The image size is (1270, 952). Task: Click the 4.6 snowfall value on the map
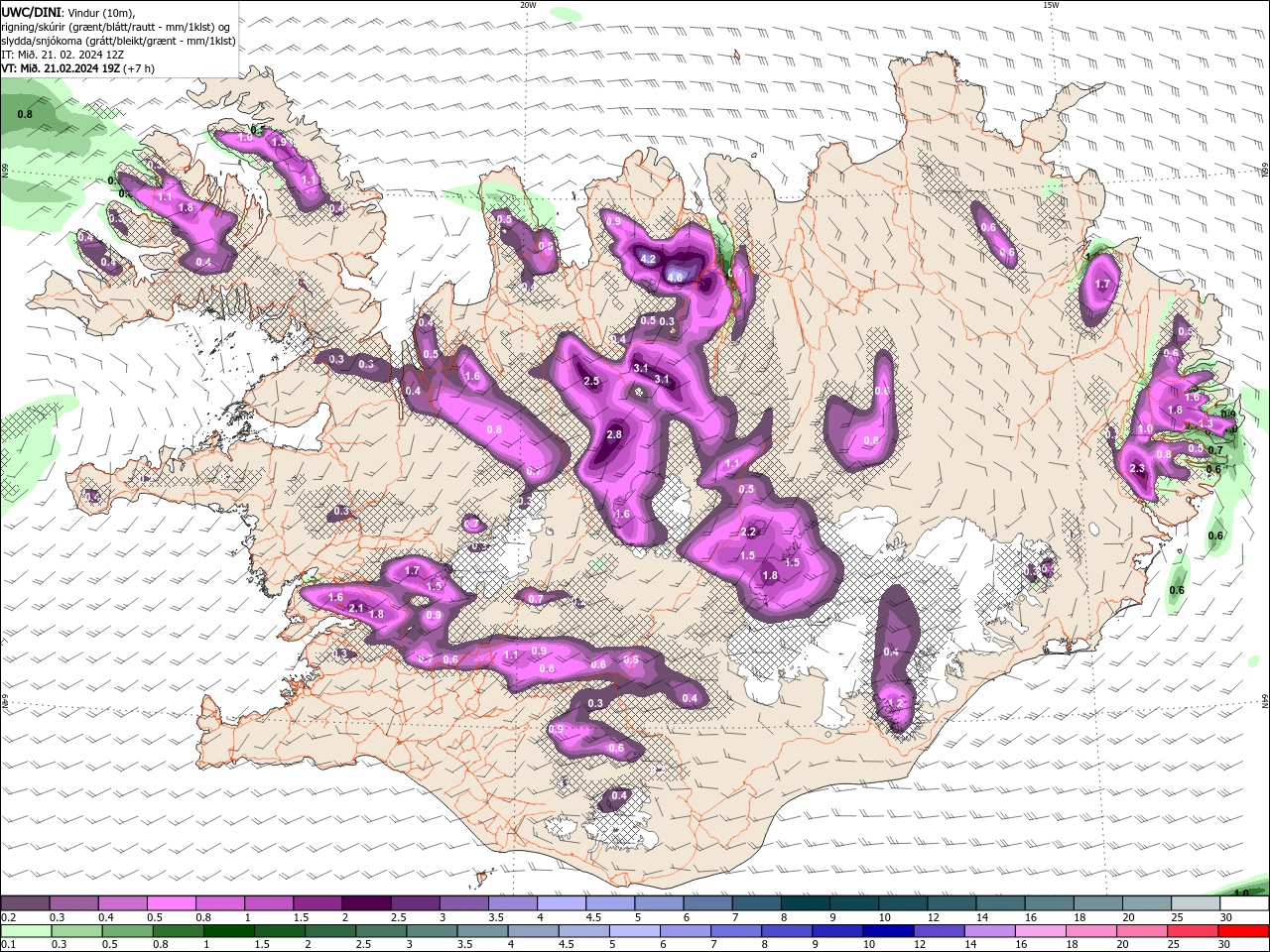(x=675, y=278)
